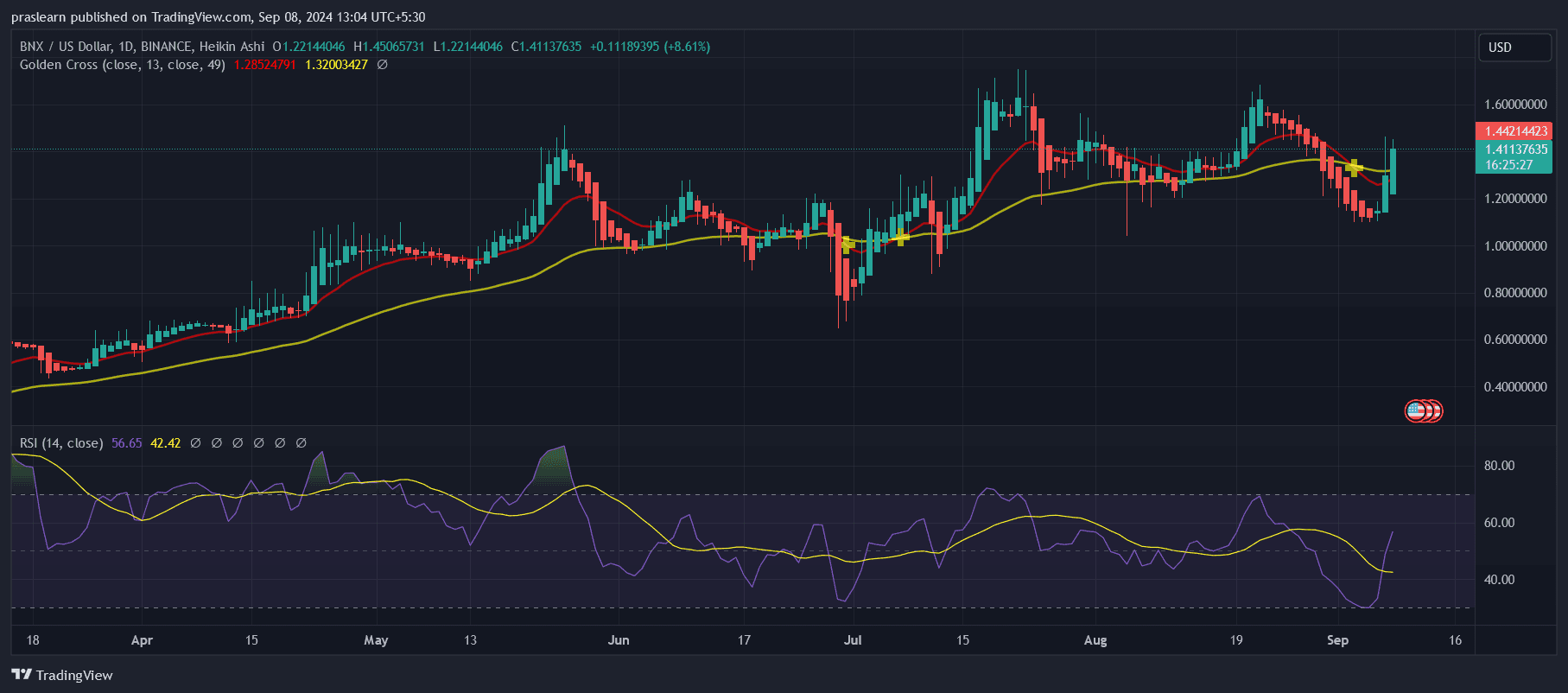Click the golden cross marker near Sep
This screenshot has height=693, width=1568.
1354,167
